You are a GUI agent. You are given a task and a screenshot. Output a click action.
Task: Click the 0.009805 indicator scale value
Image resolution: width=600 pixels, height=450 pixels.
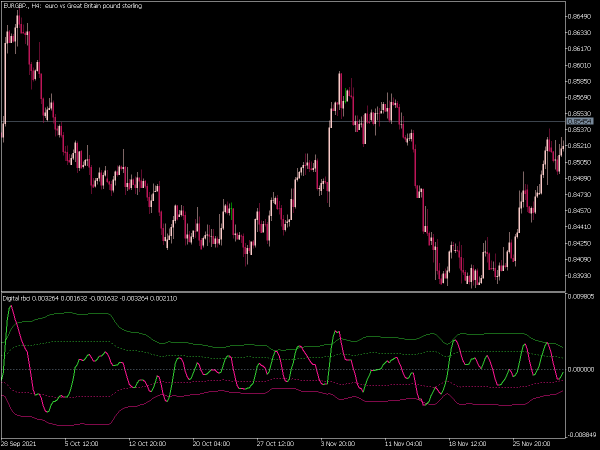click(x=581, y=297)
